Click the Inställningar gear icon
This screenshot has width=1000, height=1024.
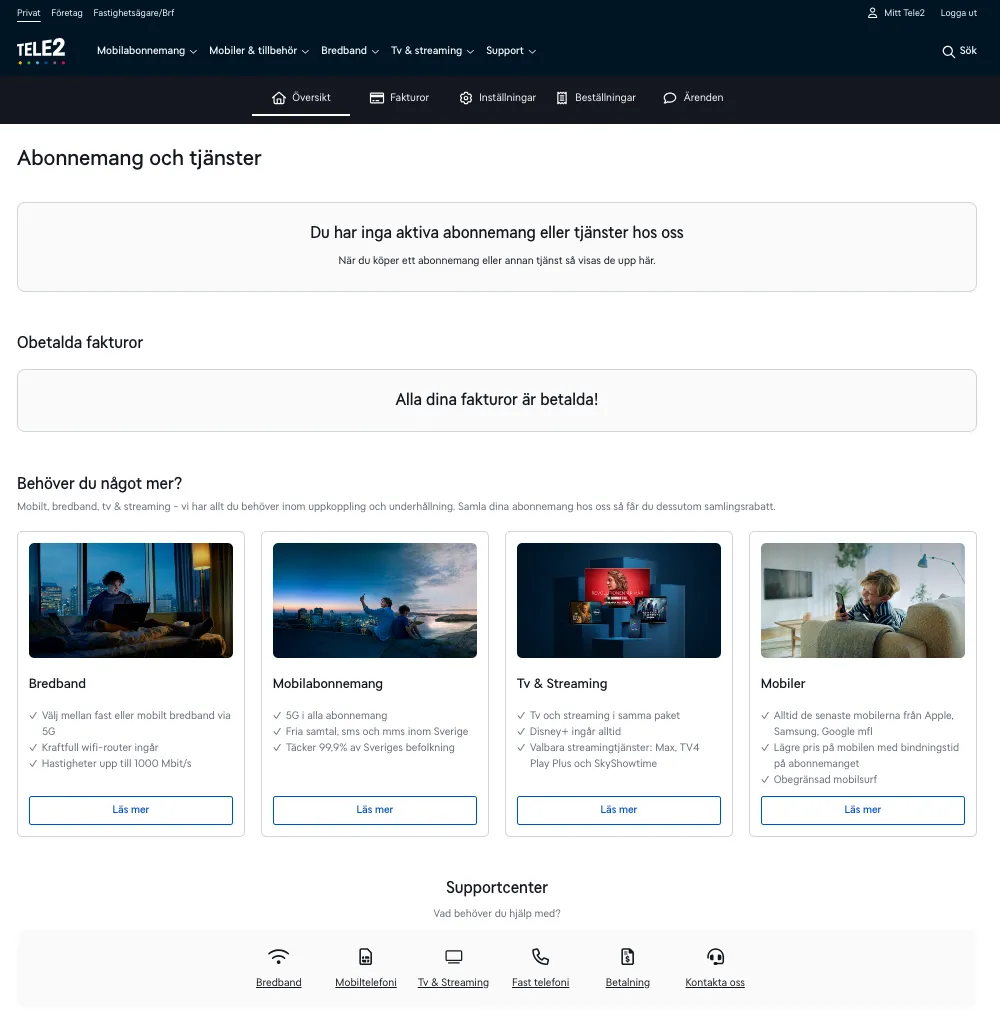point(466,98)
